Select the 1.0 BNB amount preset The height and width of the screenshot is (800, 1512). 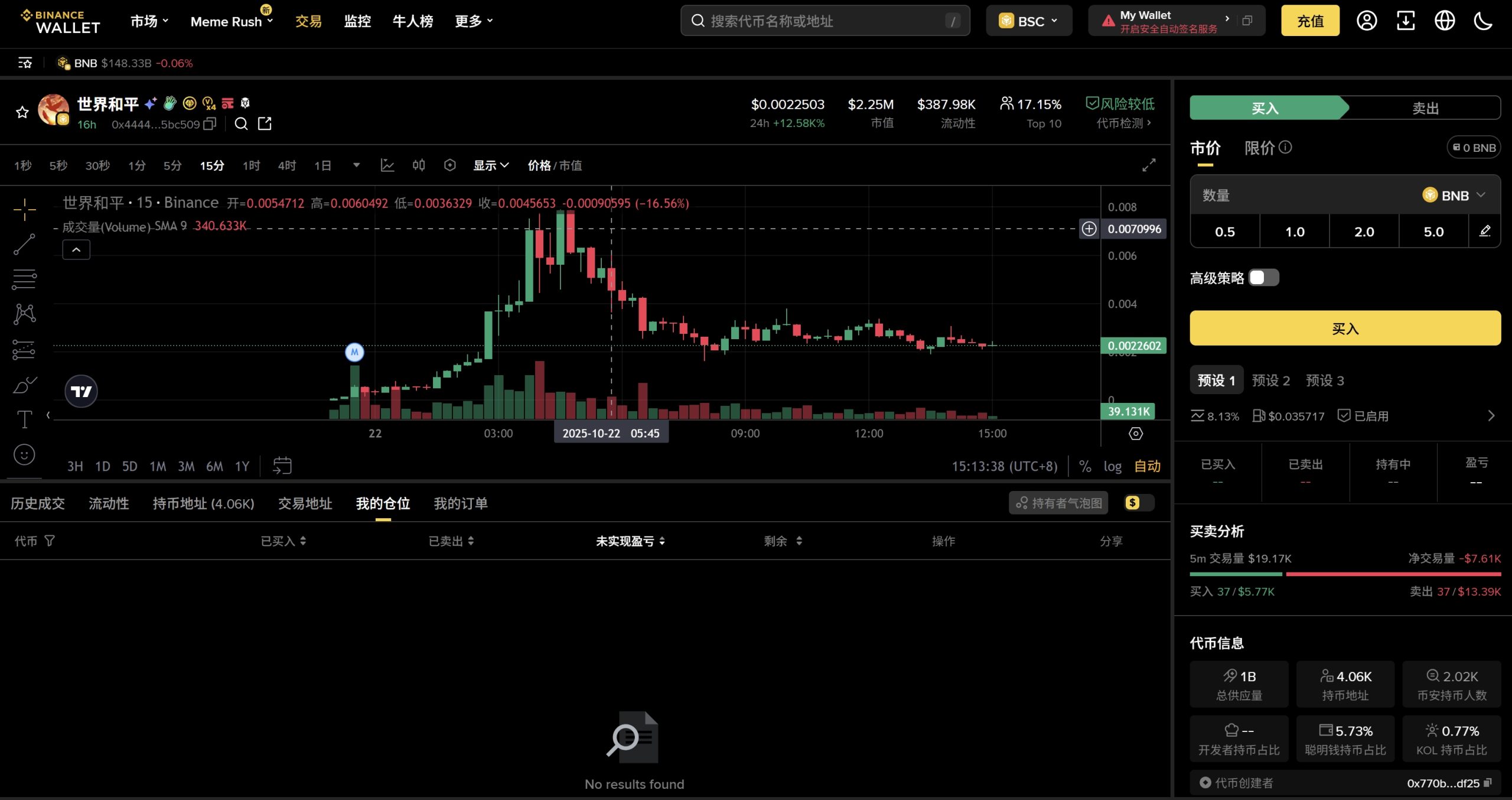[x=1294, y=232]
